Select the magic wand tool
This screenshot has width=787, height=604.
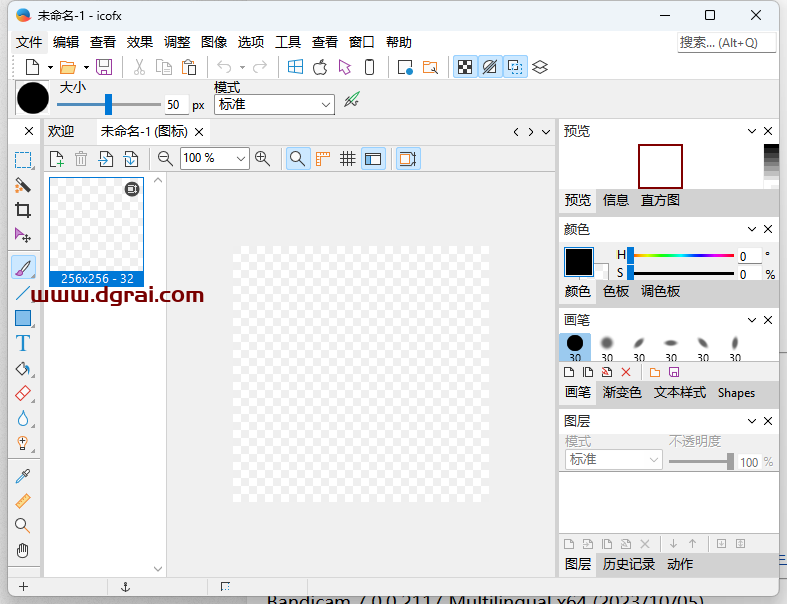23,185
